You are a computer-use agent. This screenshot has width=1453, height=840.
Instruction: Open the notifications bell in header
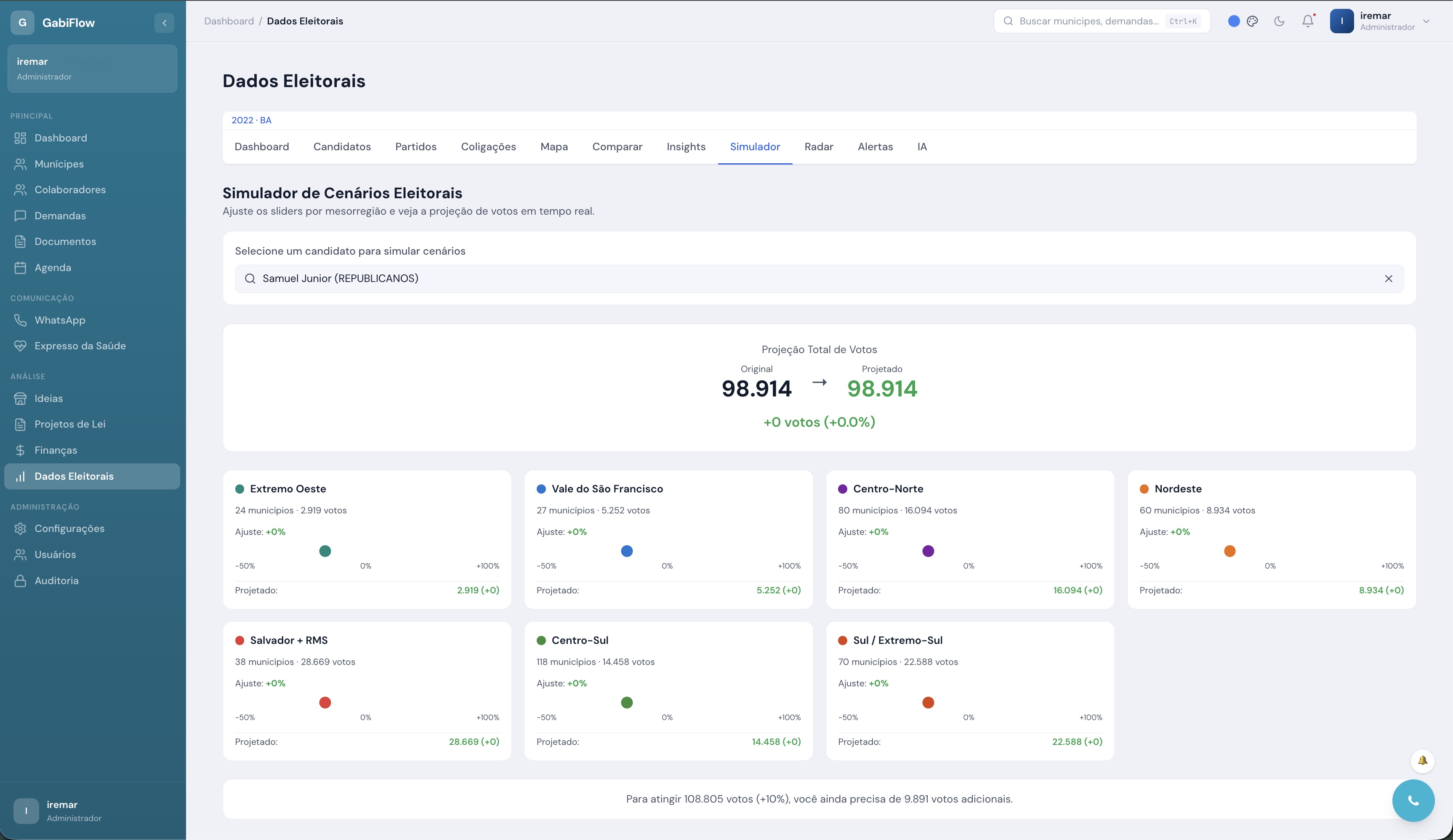1308,21
